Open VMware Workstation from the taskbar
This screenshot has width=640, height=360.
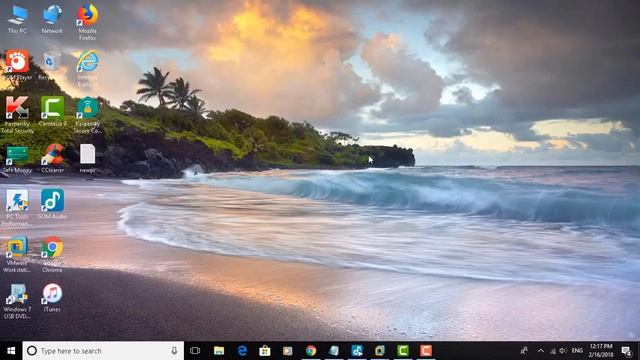pos(380,351)
